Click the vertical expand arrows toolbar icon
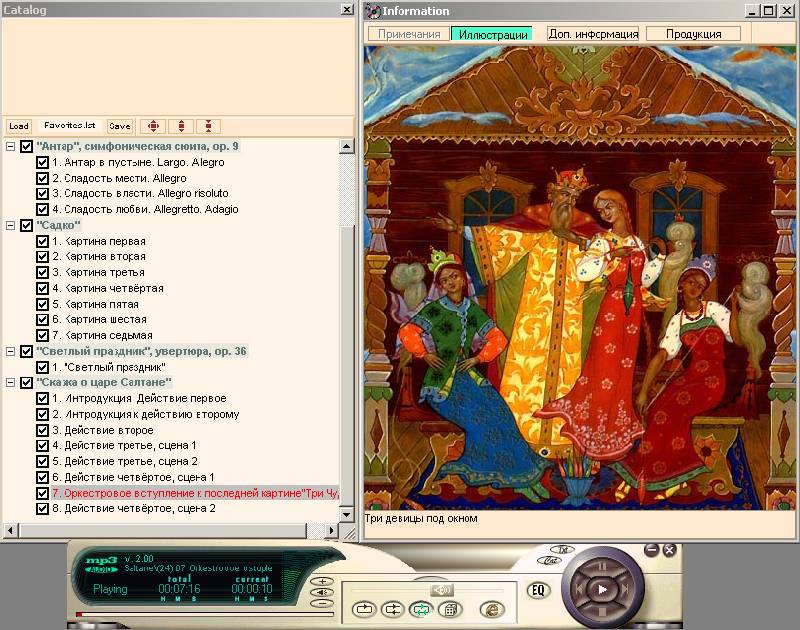Viewport: 800px width, 630px height. (181, 126)
